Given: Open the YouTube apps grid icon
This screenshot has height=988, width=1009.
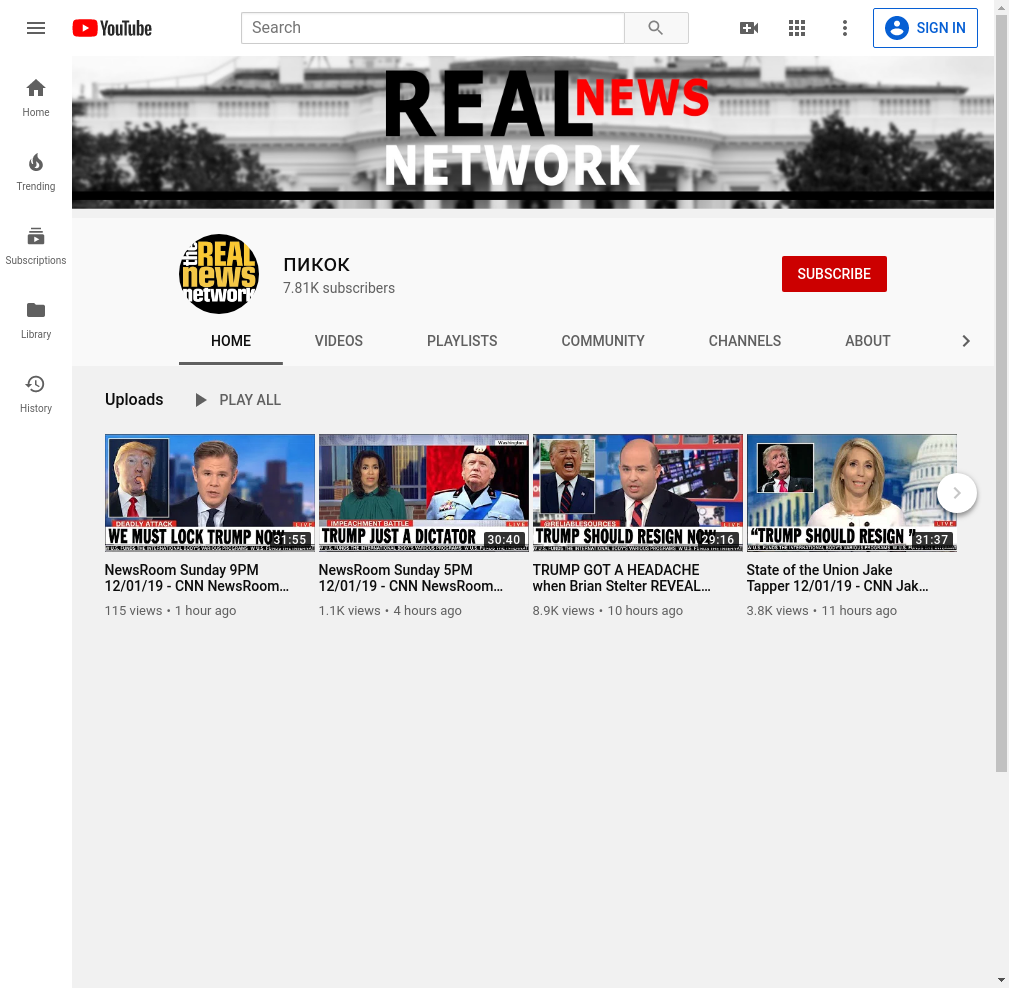Looking at the screenshot, I should tap(797, 28).
